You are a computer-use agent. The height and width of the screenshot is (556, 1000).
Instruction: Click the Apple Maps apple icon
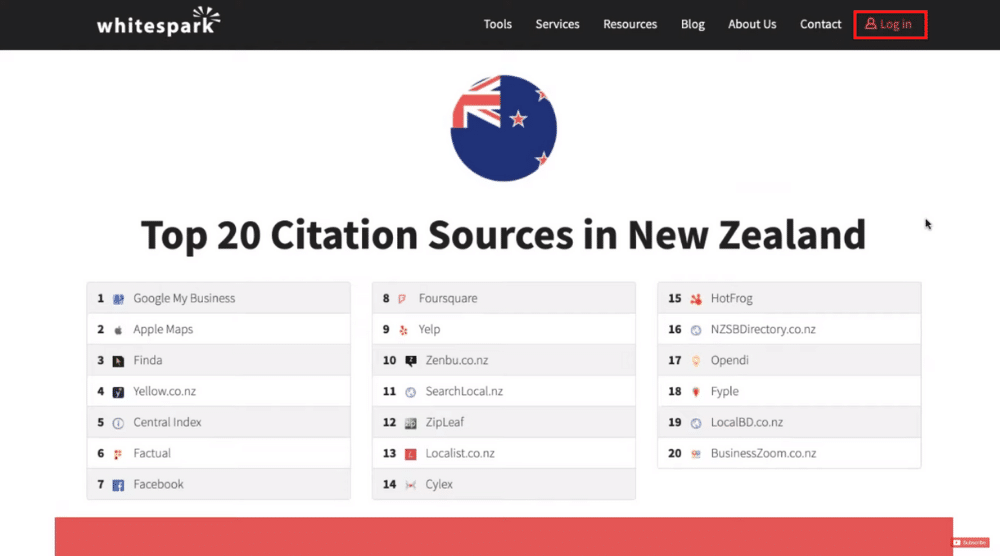point(118,330)
